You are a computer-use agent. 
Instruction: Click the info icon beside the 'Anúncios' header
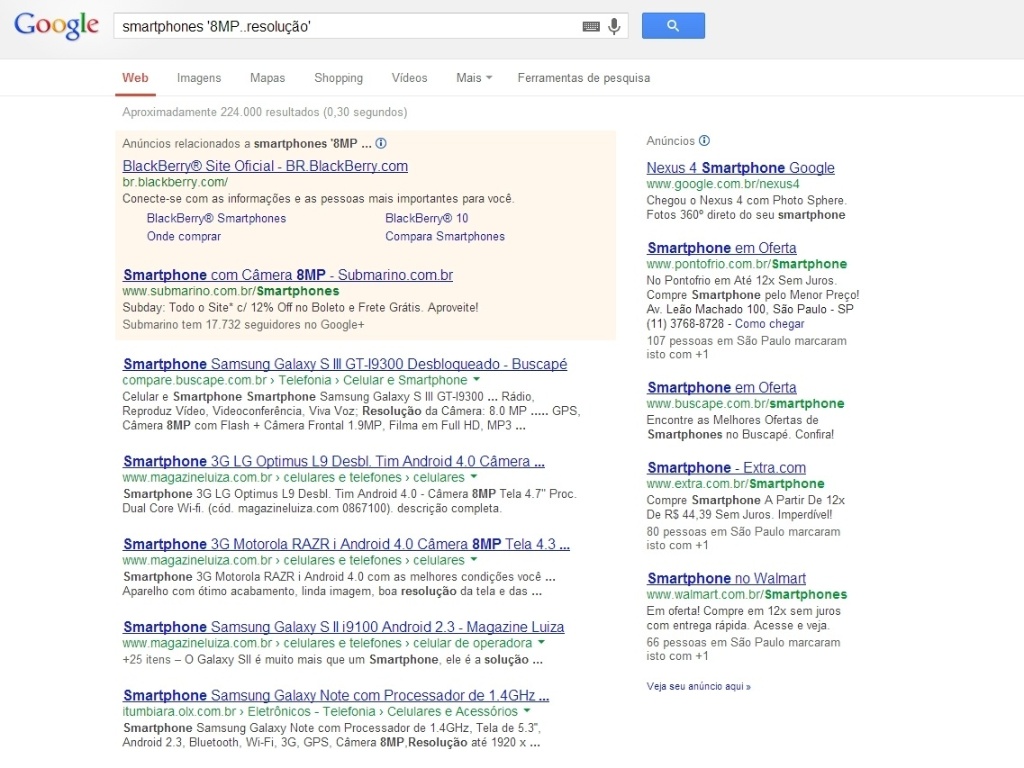click(706, 142)
